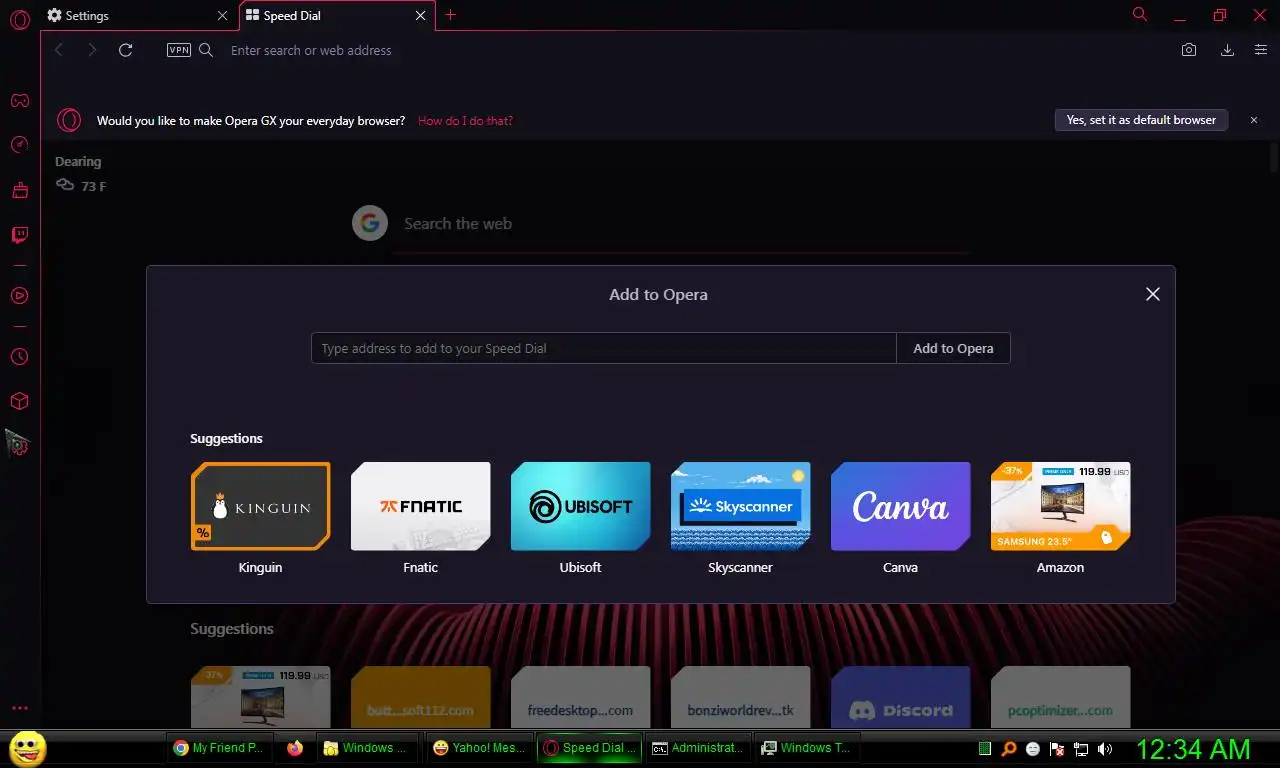
Task: Toggle the VPN badge in address bar
Action: pos(179,50)
